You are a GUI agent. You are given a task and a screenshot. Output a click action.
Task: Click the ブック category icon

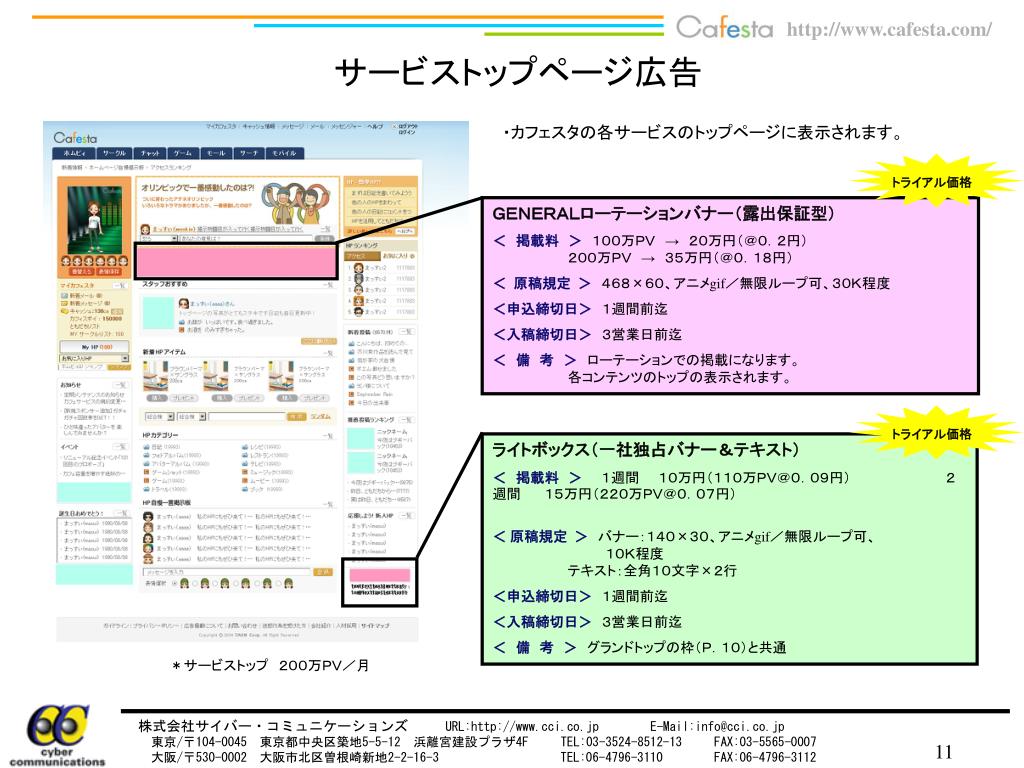[x=245, y=488]
